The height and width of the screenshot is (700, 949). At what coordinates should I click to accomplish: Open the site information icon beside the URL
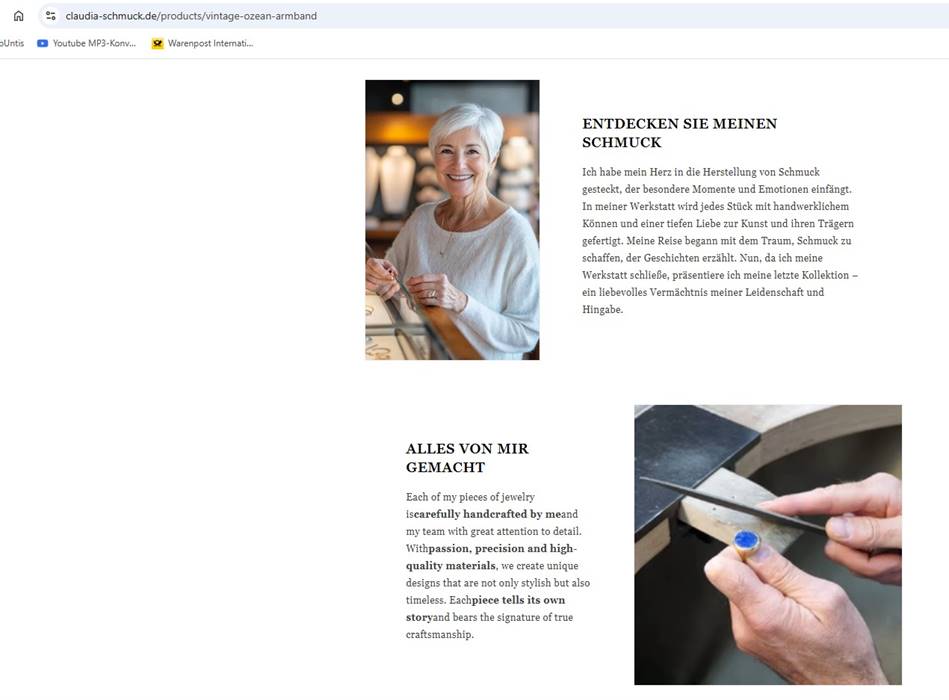click(51, 16)
